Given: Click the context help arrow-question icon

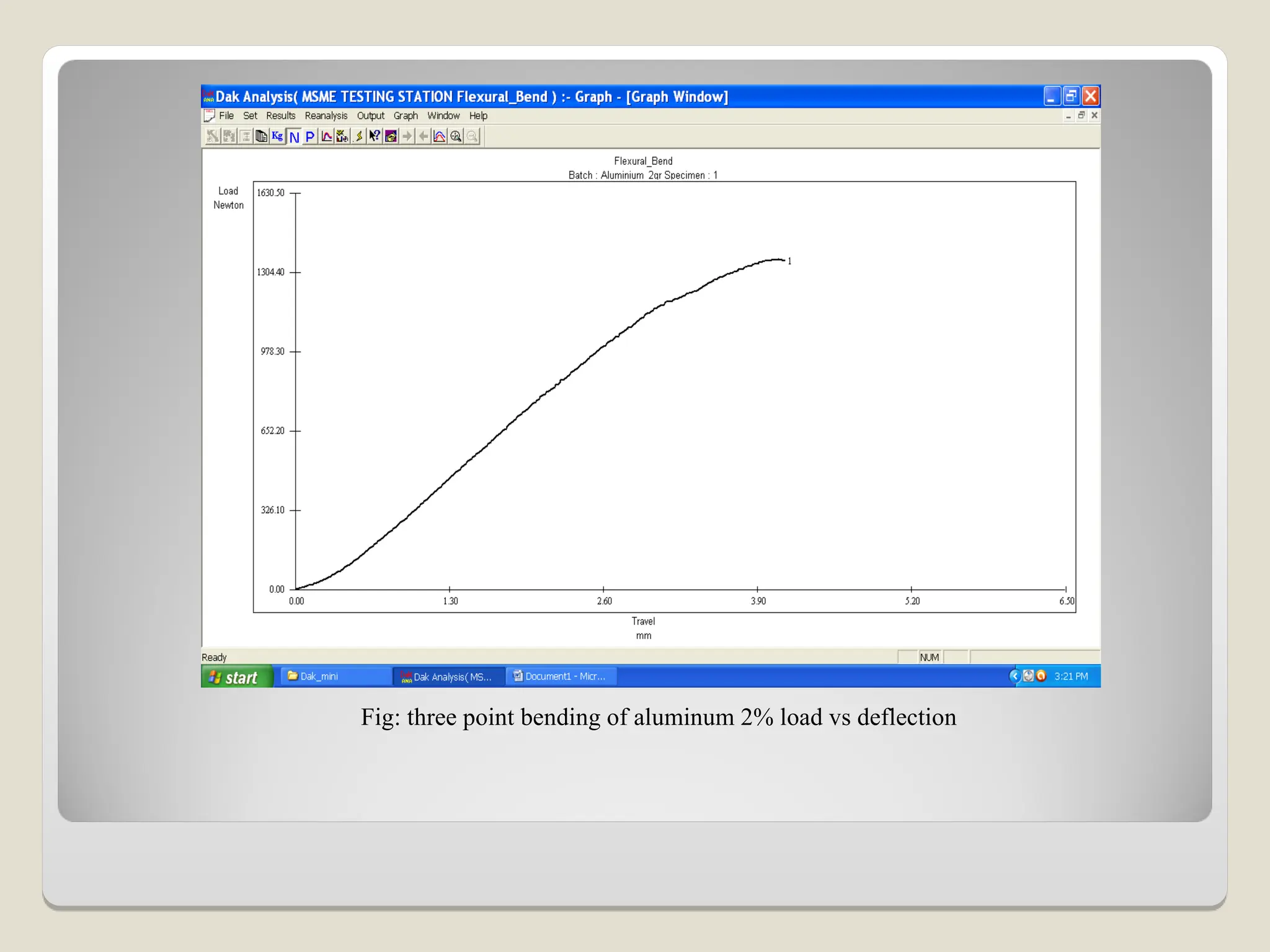Looking at the screenshot, I should click(375, 136).
